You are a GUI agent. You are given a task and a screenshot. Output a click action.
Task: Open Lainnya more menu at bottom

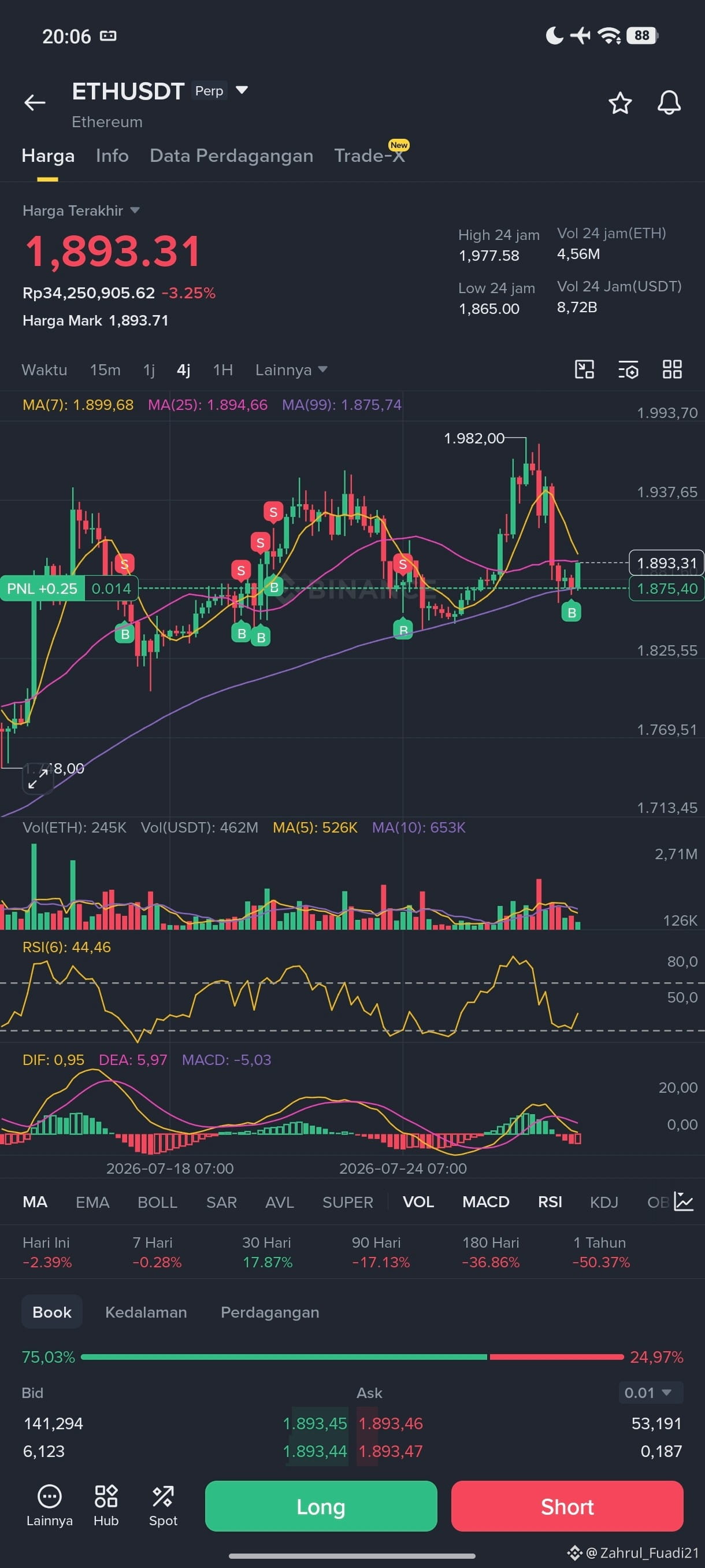pos(49,1506)
